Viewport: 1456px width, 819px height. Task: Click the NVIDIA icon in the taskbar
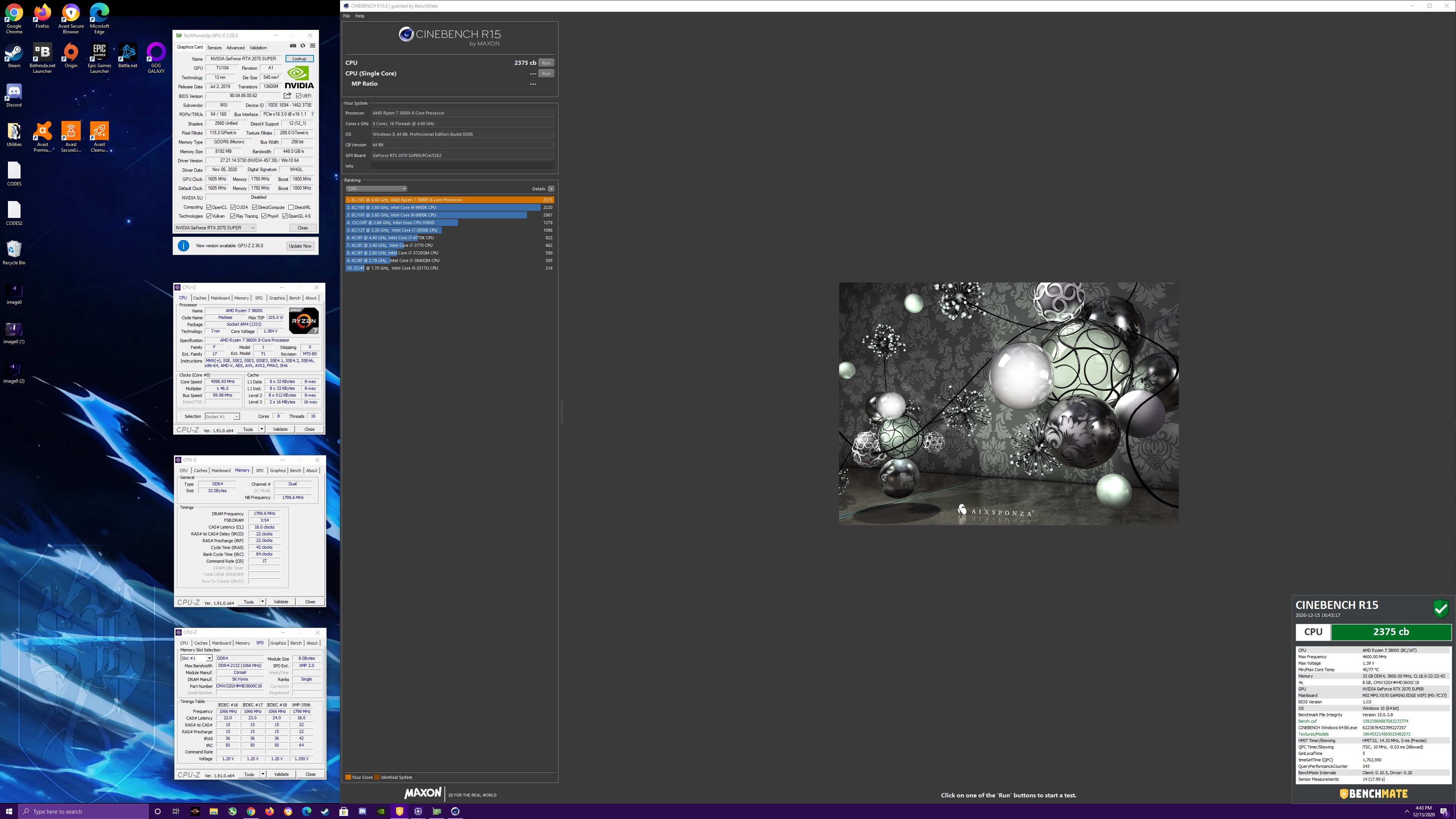tap(381, 811)
